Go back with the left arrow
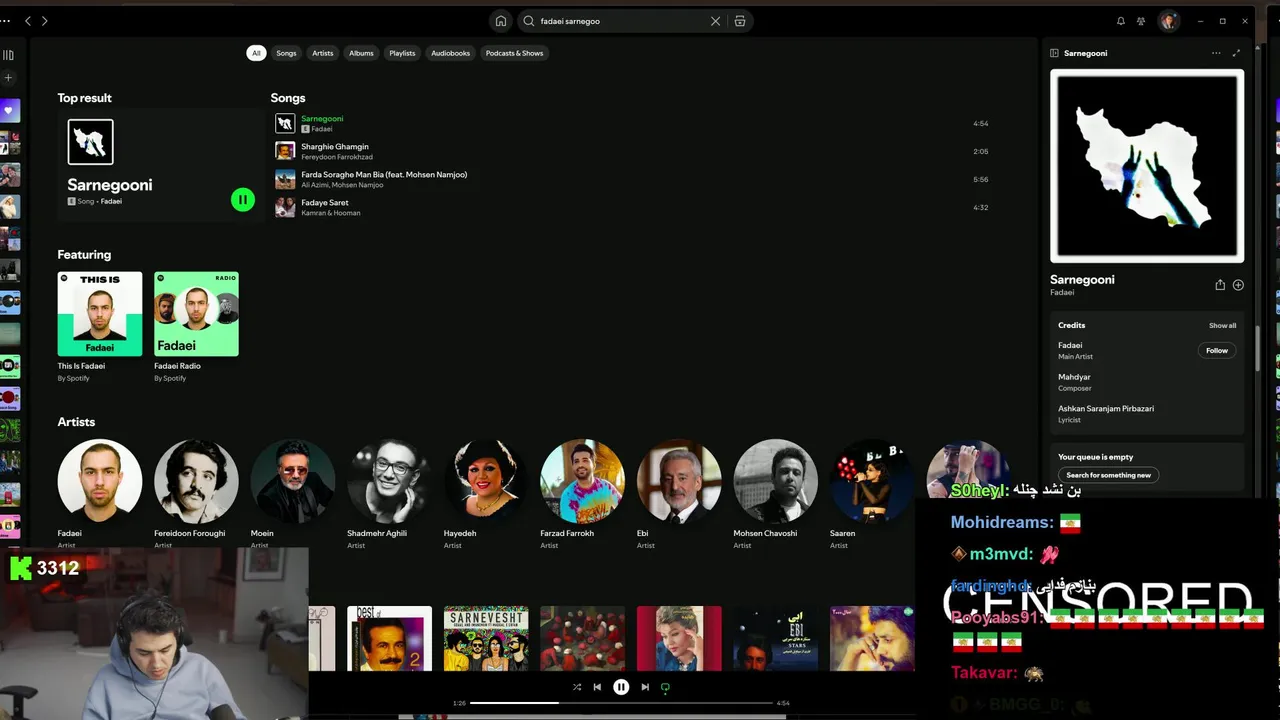The width and height of the screenshot is (1280, 720). [x=27, y=21]
